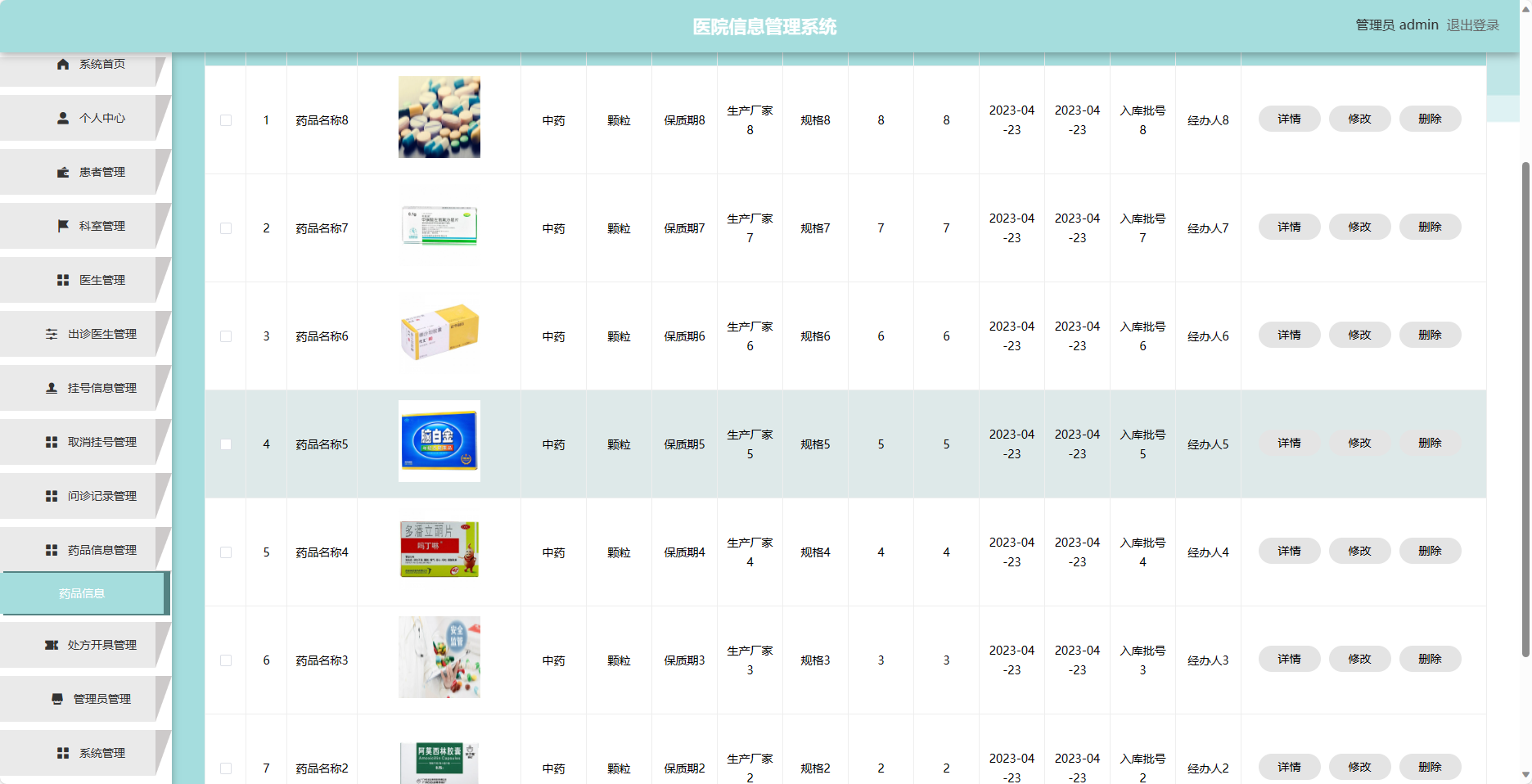1532x784 pixels.
Task: Tick the checkbox for row 药品名称7
Action: (226, 228)
